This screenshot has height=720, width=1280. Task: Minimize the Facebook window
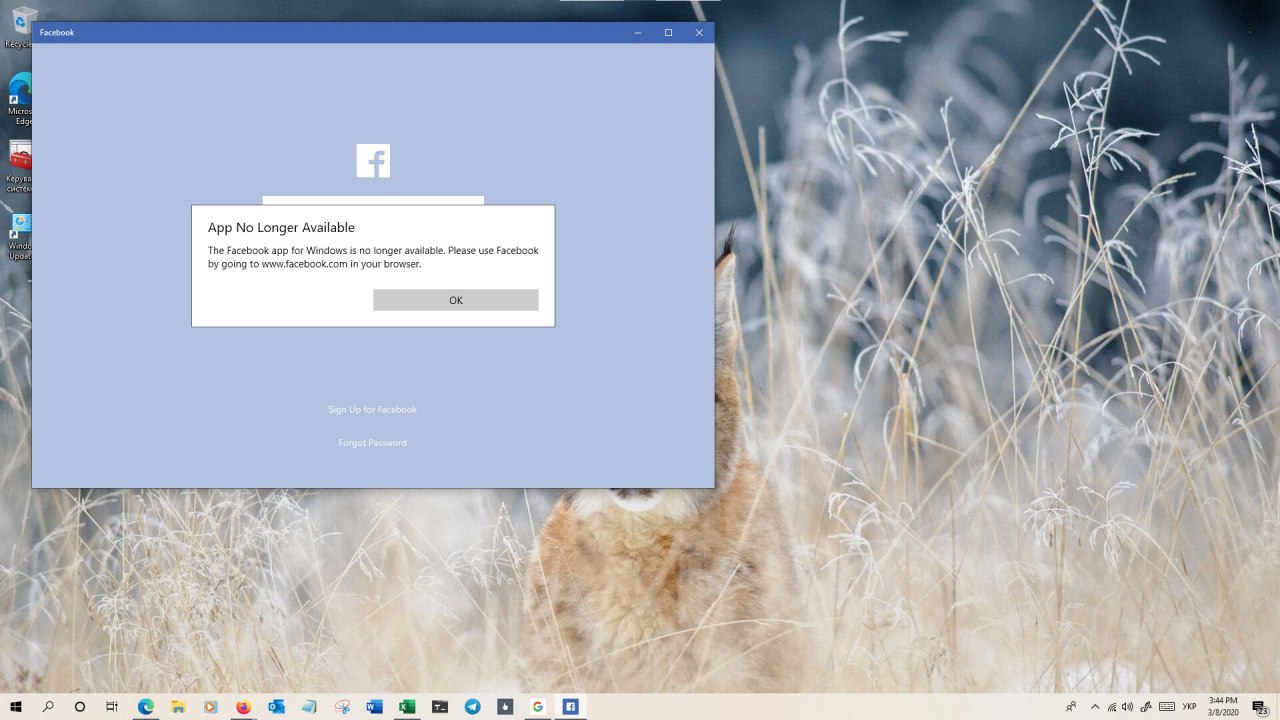[638, 33]
